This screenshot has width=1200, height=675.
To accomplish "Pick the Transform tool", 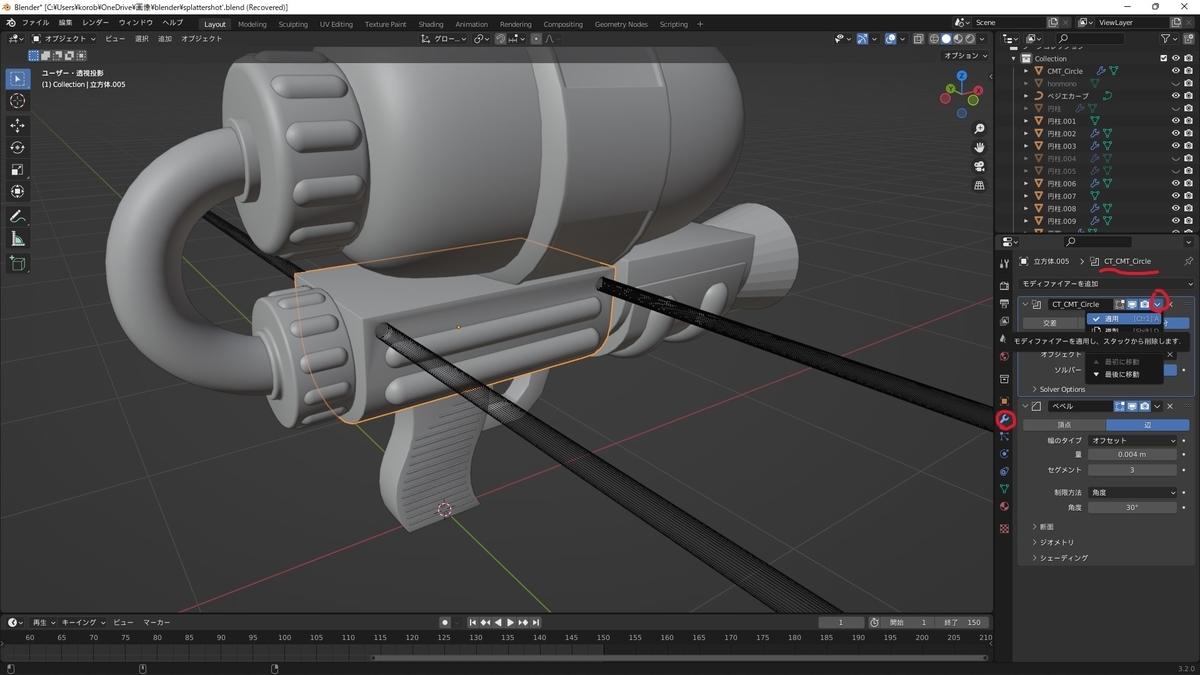I will coord(18,191).
